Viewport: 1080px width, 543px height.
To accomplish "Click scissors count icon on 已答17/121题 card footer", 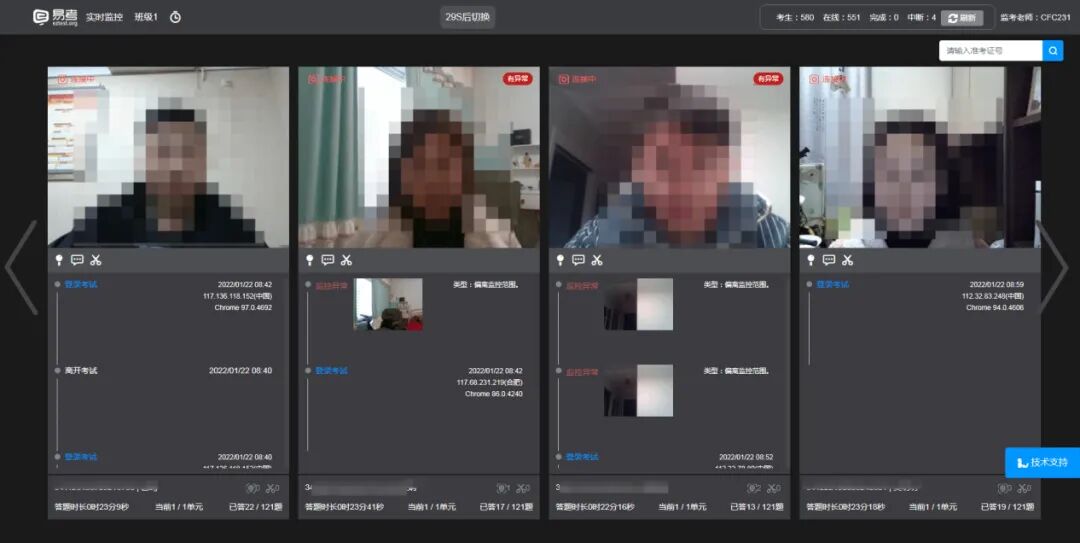I will tap(523, 488).
